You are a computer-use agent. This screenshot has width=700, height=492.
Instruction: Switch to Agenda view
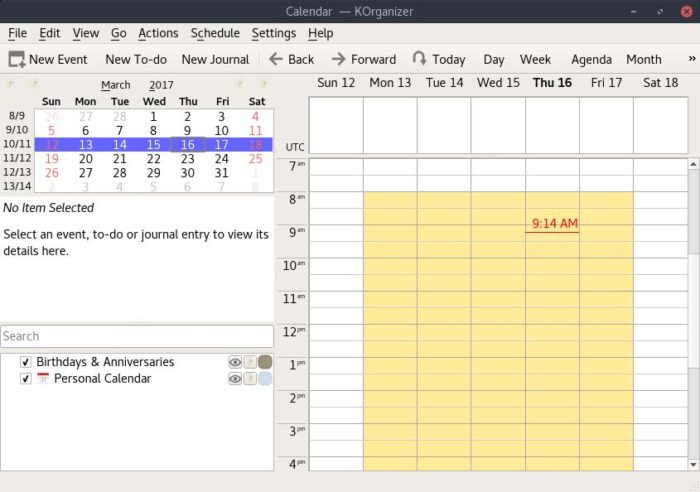click(x=592, y=59)
